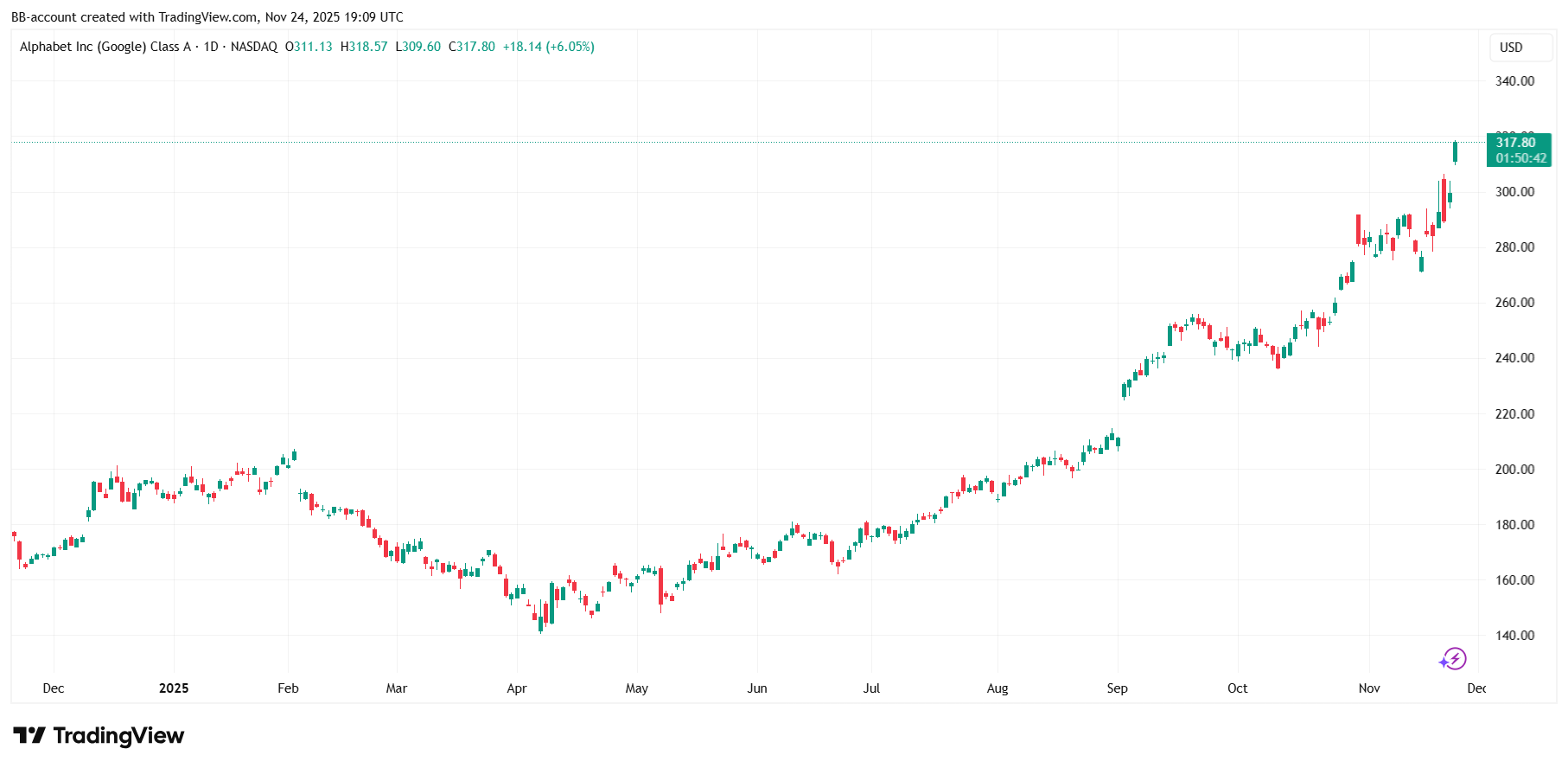
Task: Click the Alphabet Inc (Google) Class A title
Action: click(x=105, y=47)
